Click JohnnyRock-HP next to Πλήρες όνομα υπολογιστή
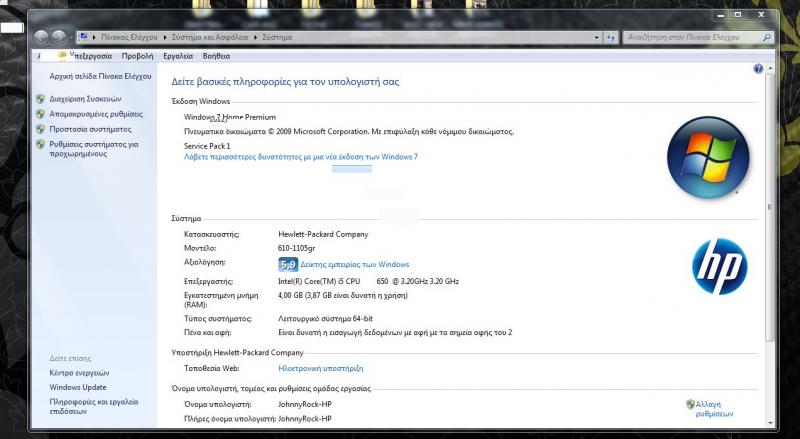800x439 pixels. tap(305, 419)
